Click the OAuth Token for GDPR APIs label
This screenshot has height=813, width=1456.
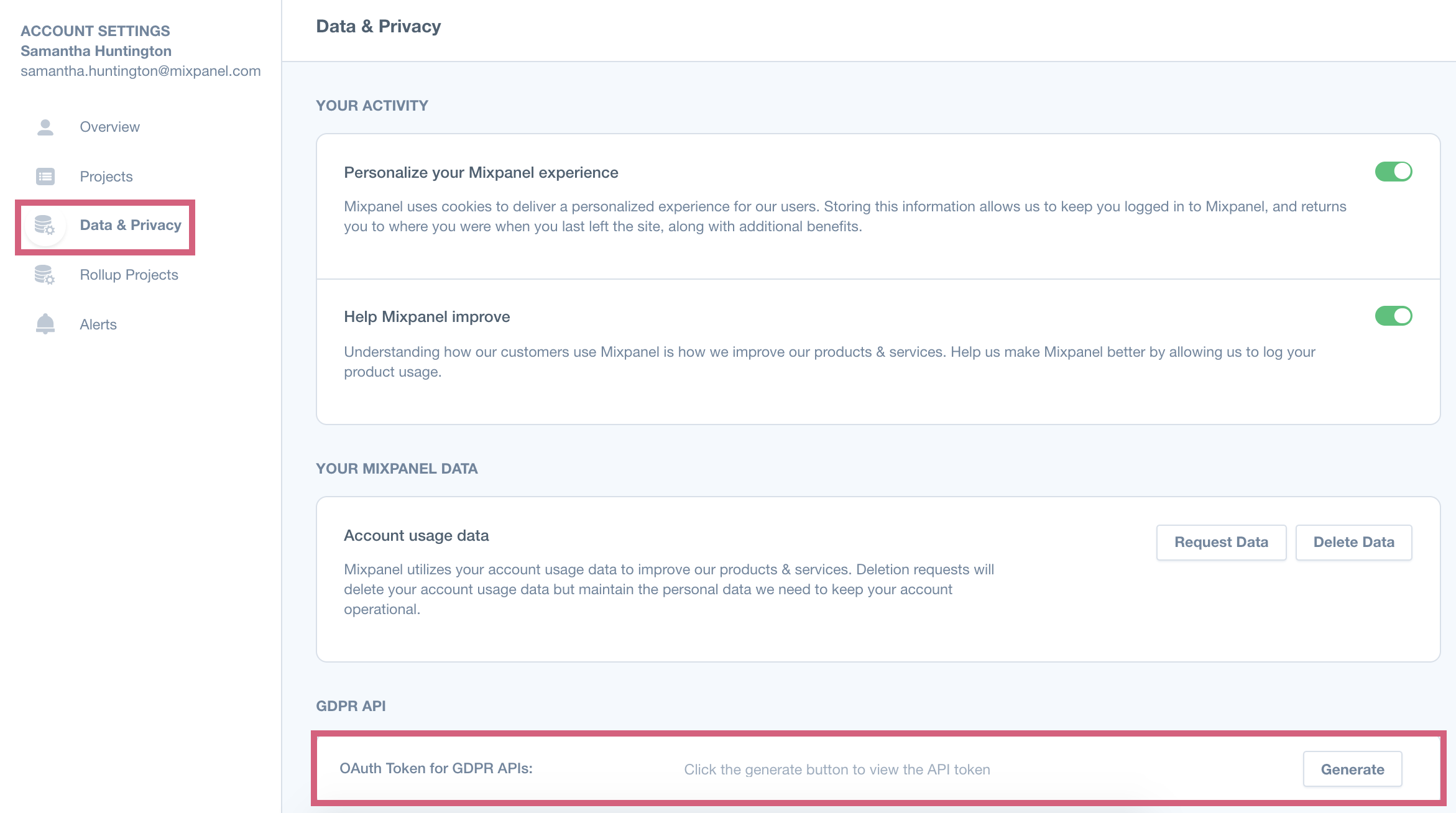point(436,768)
